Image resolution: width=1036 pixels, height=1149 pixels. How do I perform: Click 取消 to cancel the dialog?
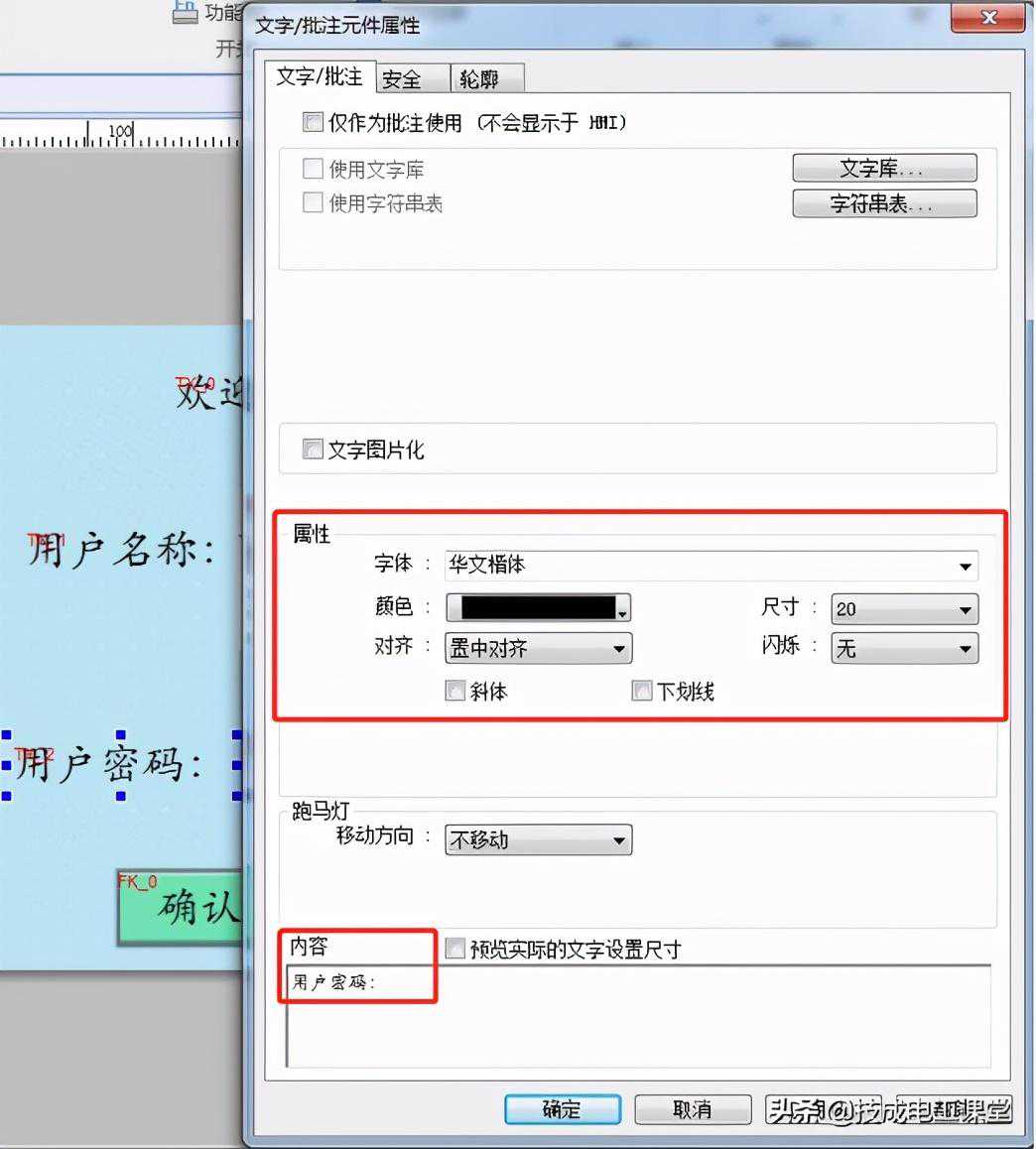click(x=692, y=1109)
